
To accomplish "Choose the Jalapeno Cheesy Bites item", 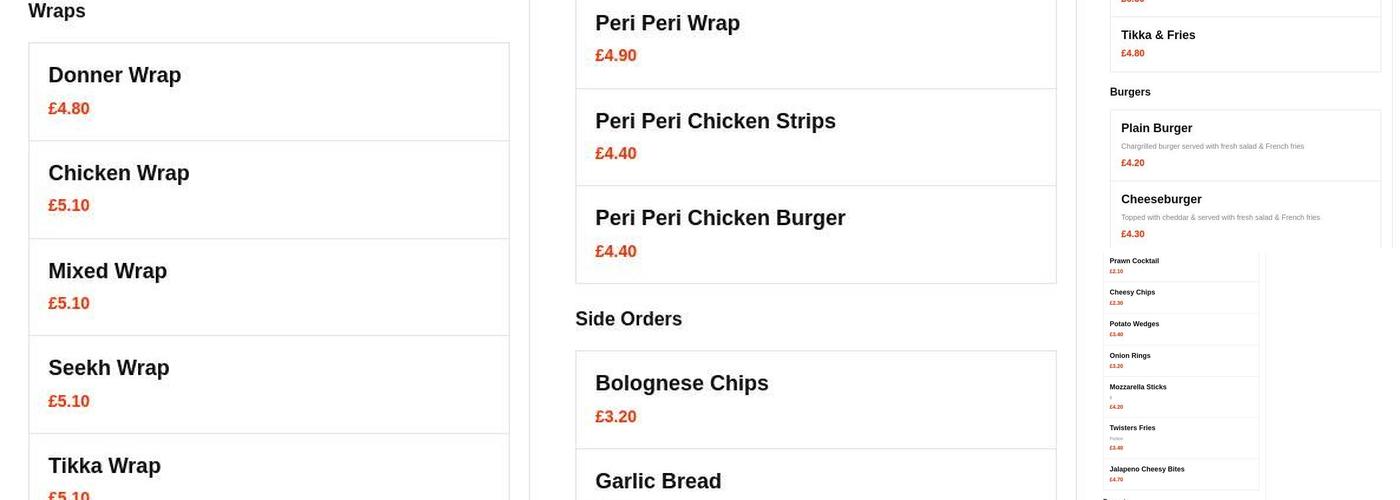I will point(1181,474).
